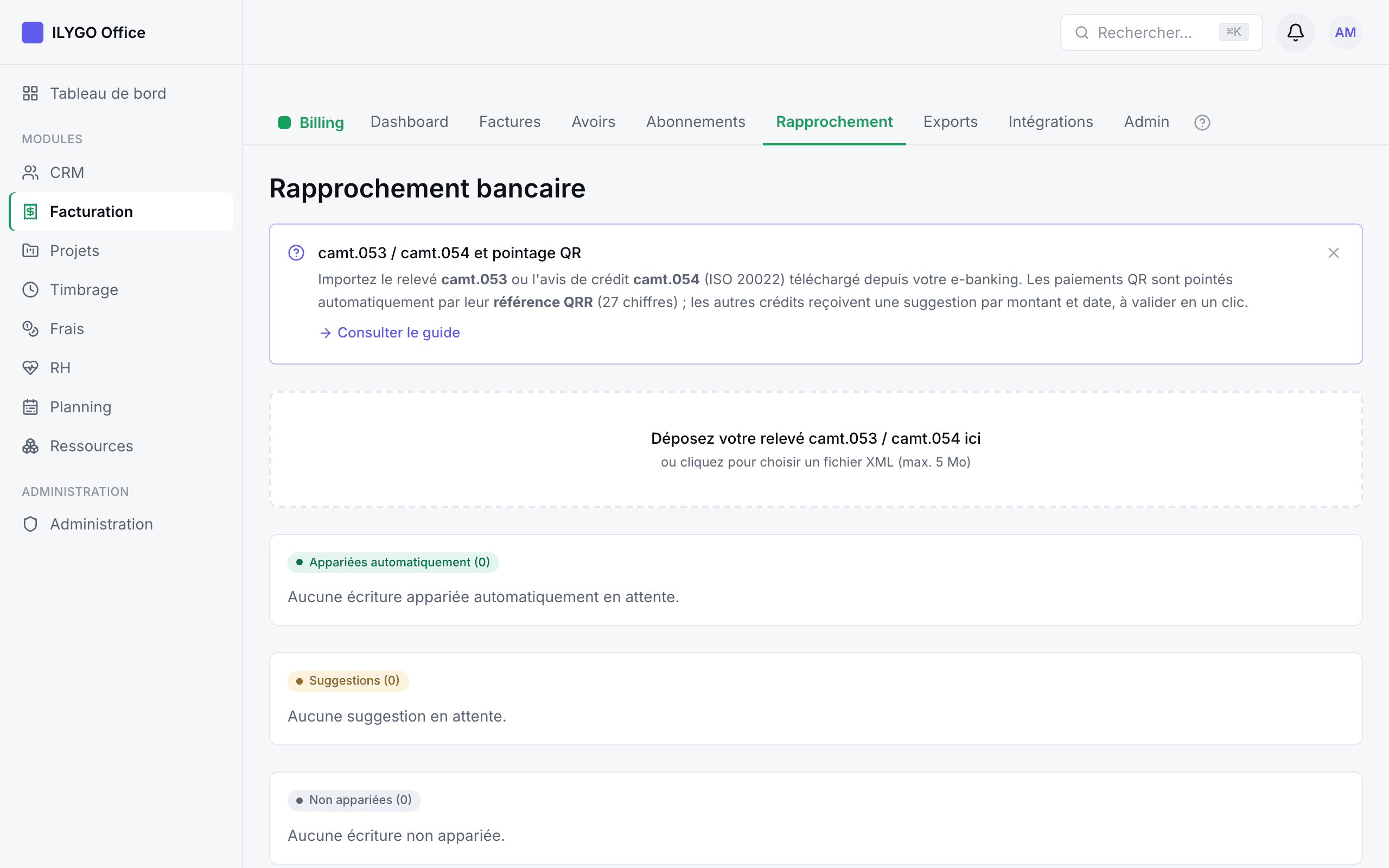Click 'Aucune écriture appariée automatiquement en attente.'
Screen dimensions: 1389x868
tap(483, 597)
